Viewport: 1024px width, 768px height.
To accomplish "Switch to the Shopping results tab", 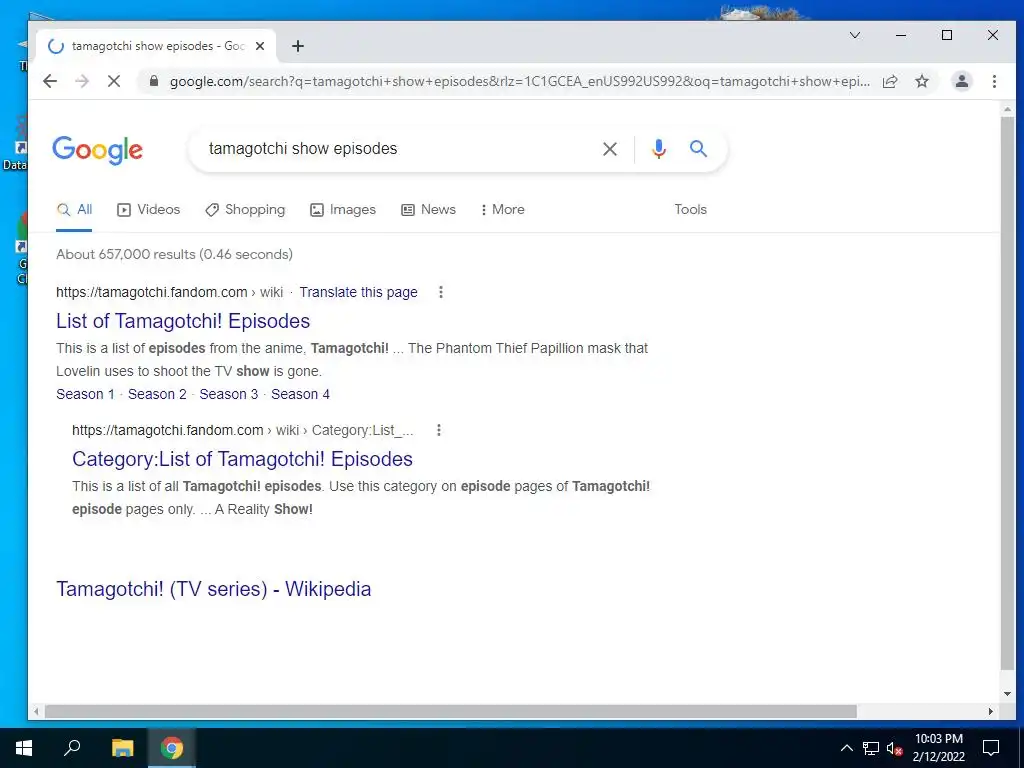I will tap(245, 210).
